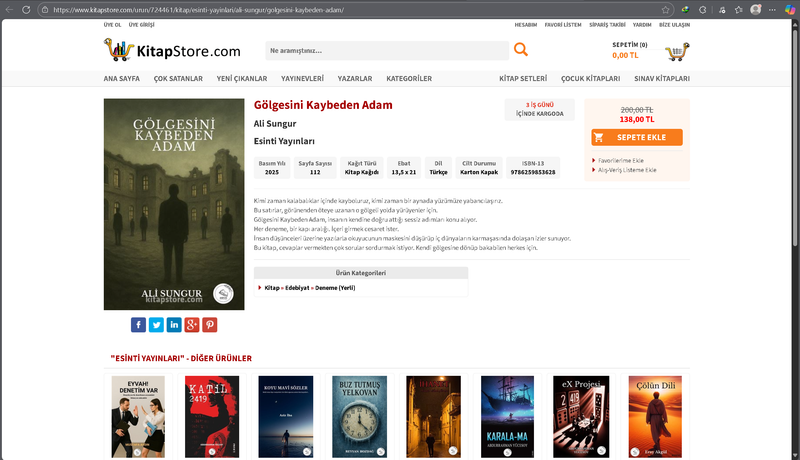The height and width of the screenshot is (460, 800).
Task: Pin the book on Pinterest
Action: pos(210,325)
